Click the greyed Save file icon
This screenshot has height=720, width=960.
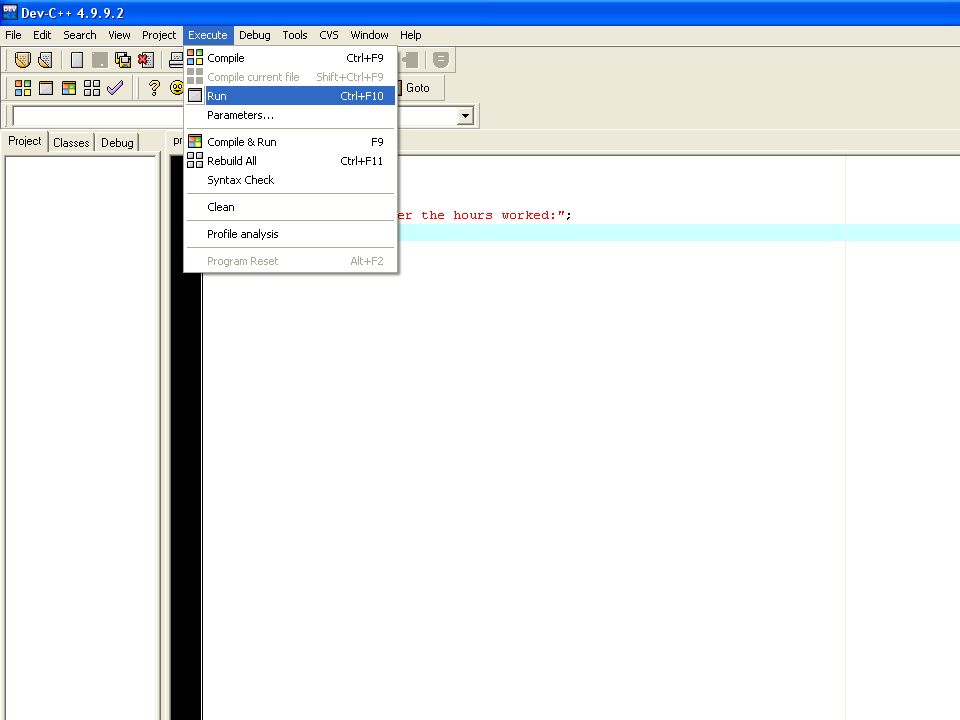click(x=99, y=60)
